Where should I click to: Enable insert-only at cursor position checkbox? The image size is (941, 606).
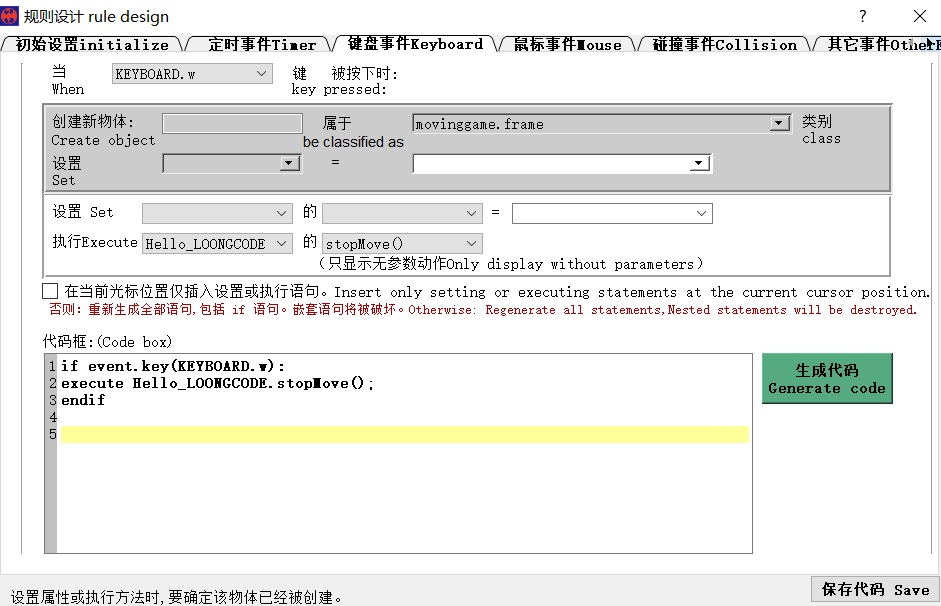[50, 291]
